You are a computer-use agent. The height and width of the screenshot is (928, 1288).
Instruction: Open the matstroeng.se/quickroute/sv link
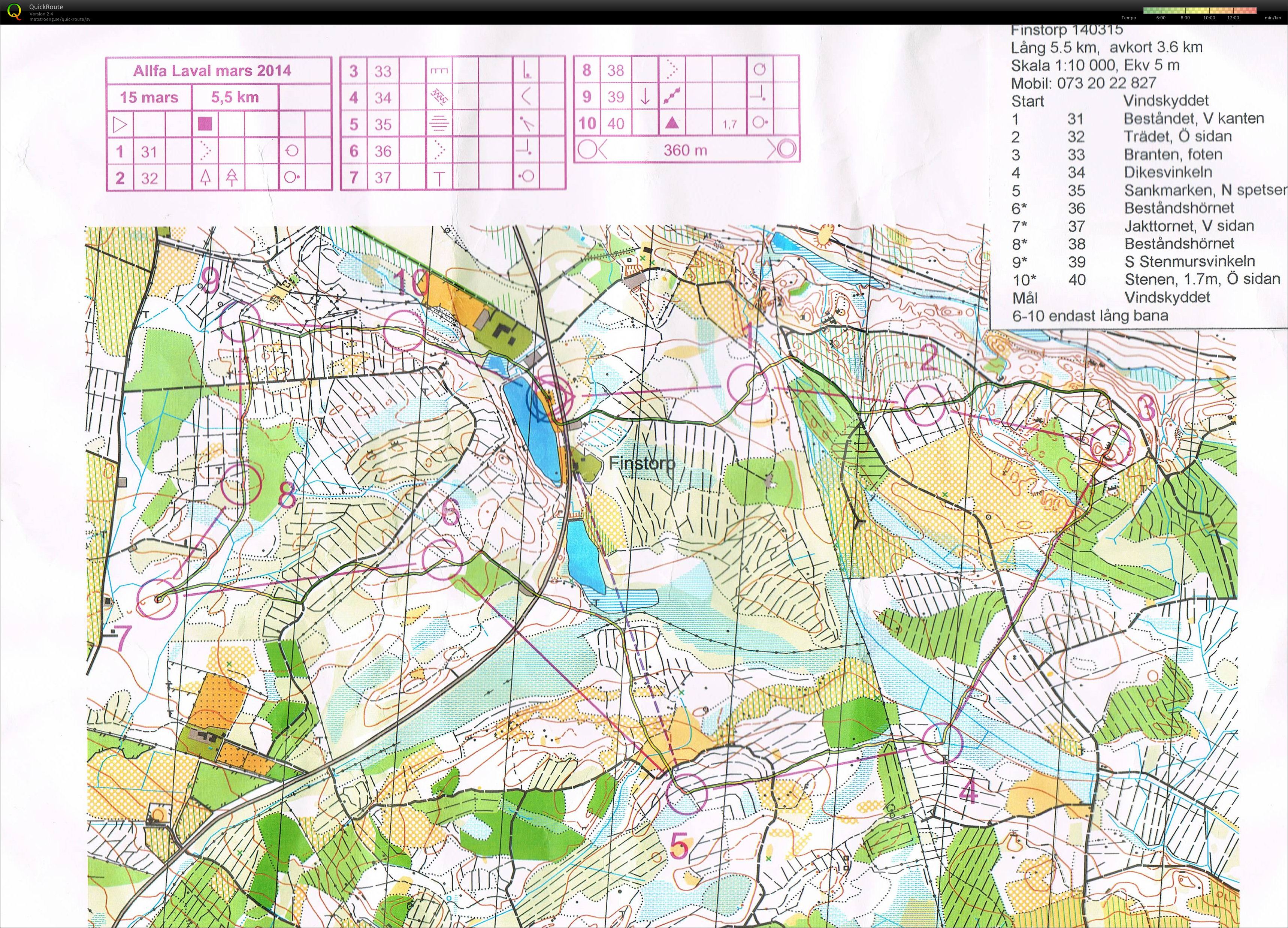click(60, 19)
